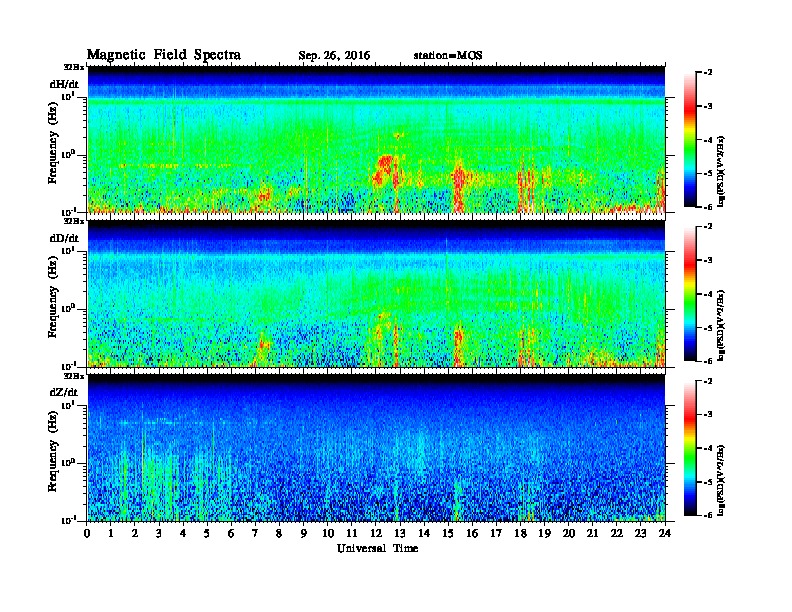Click hour "7" on the Universal Time axis
This screenshot has width=792, height=612.
256,534
